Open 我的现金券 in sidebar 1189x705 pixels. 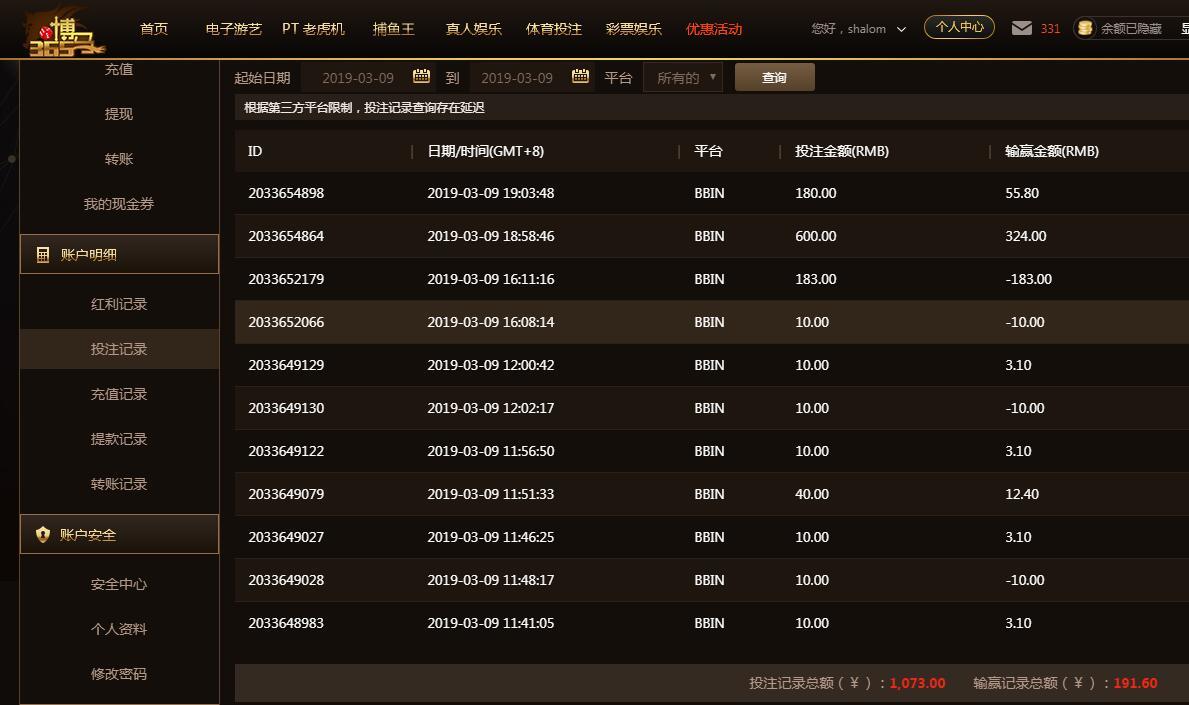(x=119, y=204)
